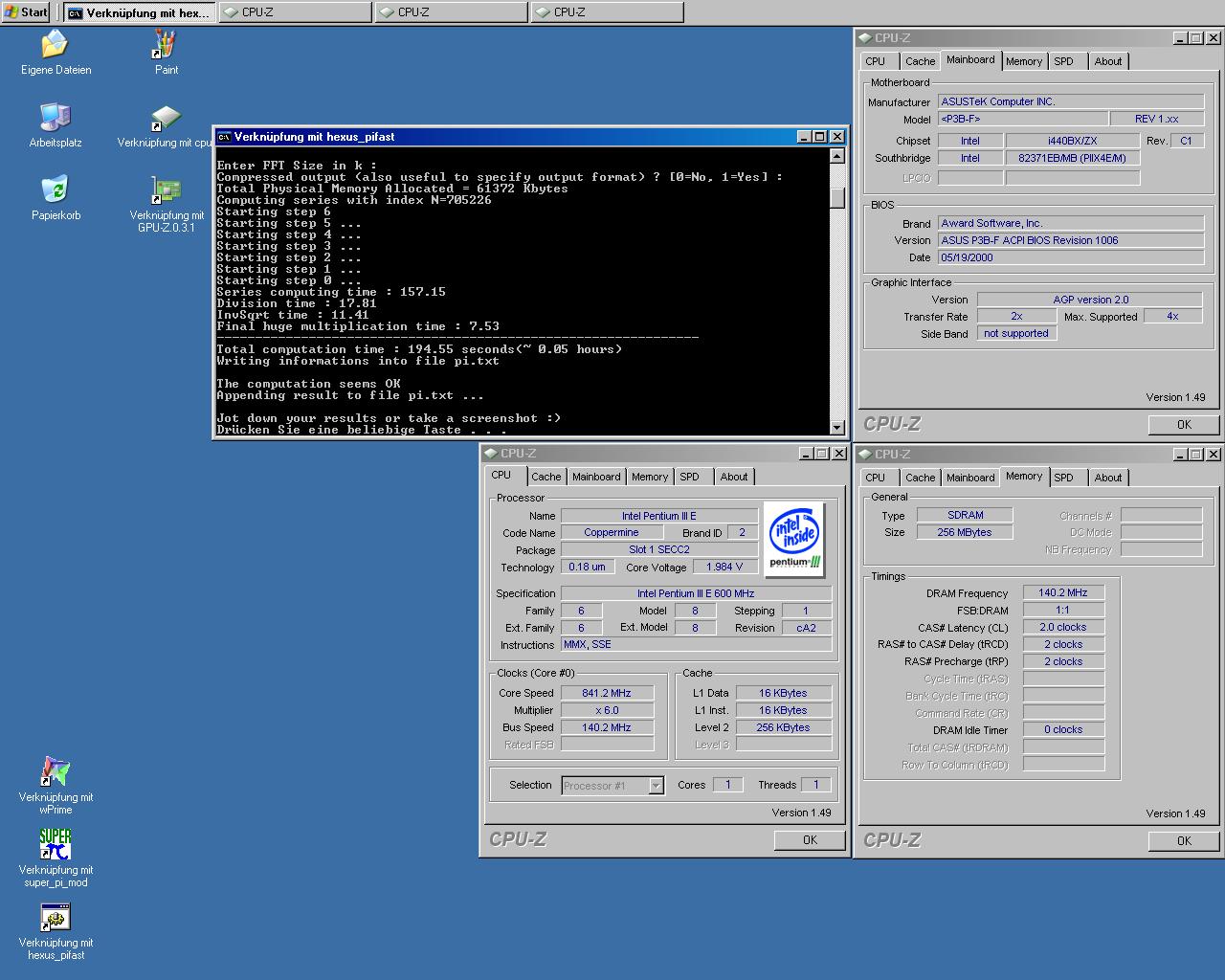Open the console window system menu icon
The image size is (1225, 980).
(x=224, y=137)
